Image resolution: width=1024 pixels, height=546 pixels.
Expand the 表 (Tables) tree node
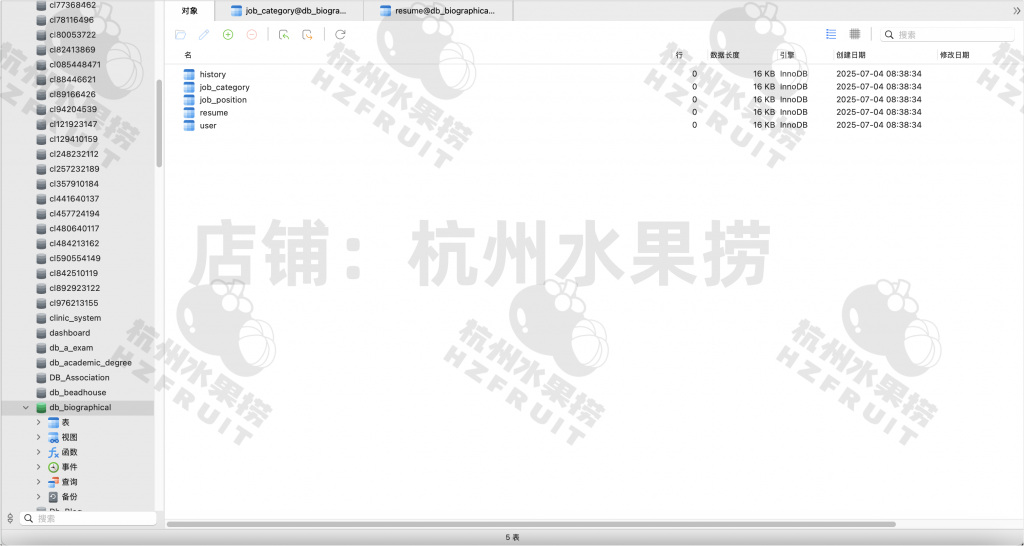pyautogui.click(x=39, y=423)
